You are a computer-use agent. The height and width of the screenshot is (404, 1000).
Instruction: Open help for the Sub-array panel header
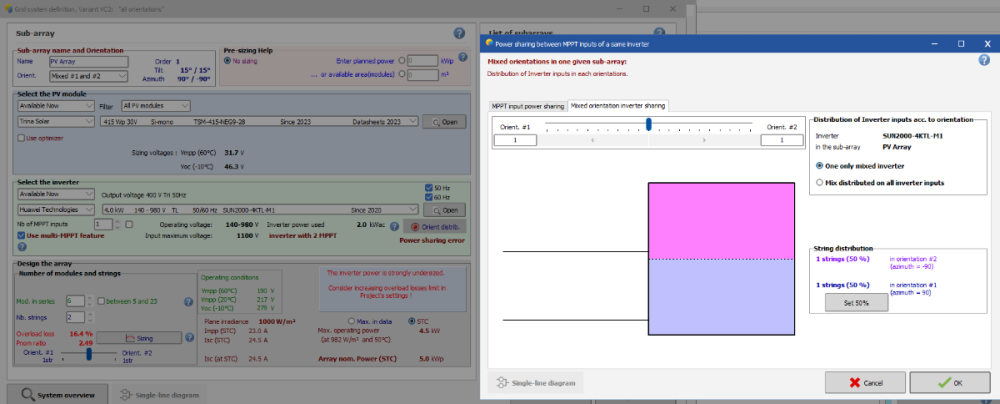[459, 33]
